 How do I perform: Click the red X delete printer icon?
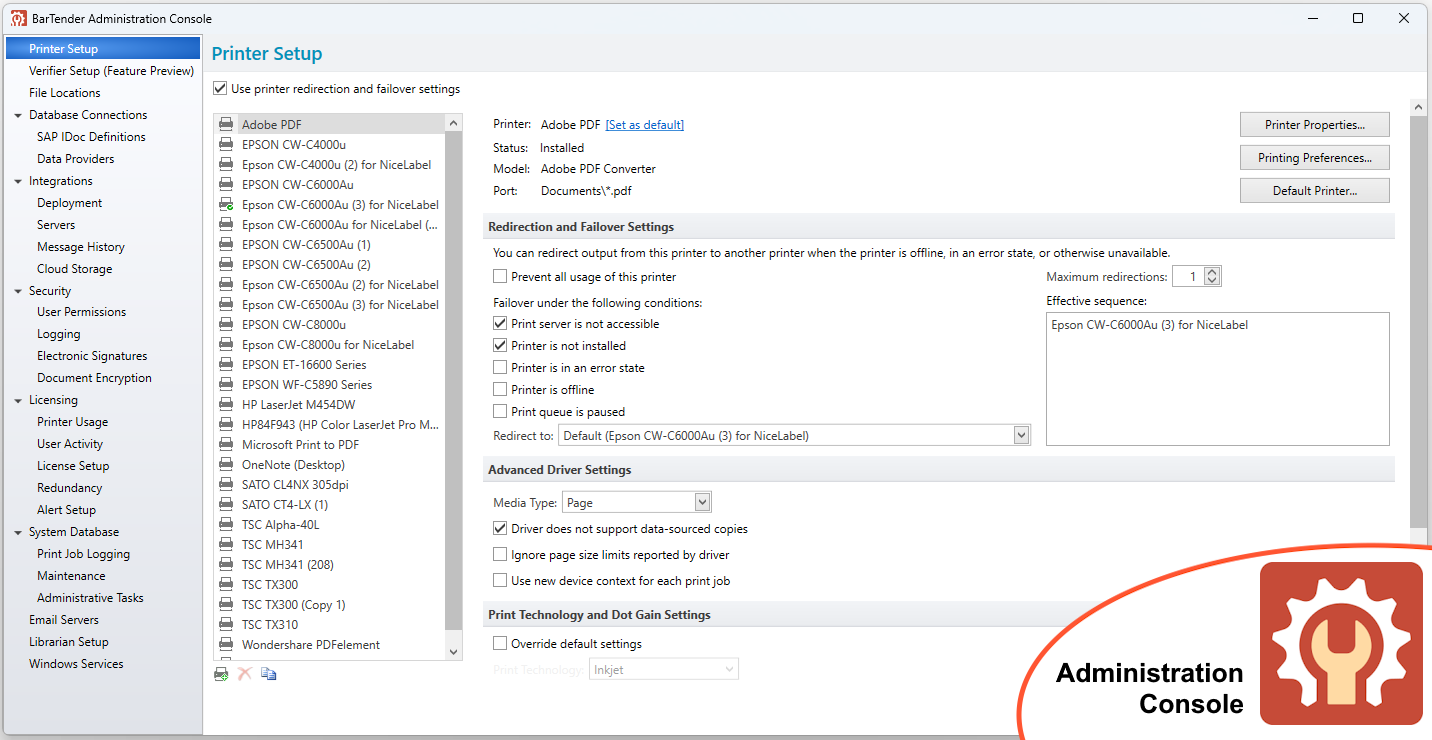click(x=244, y=674)
